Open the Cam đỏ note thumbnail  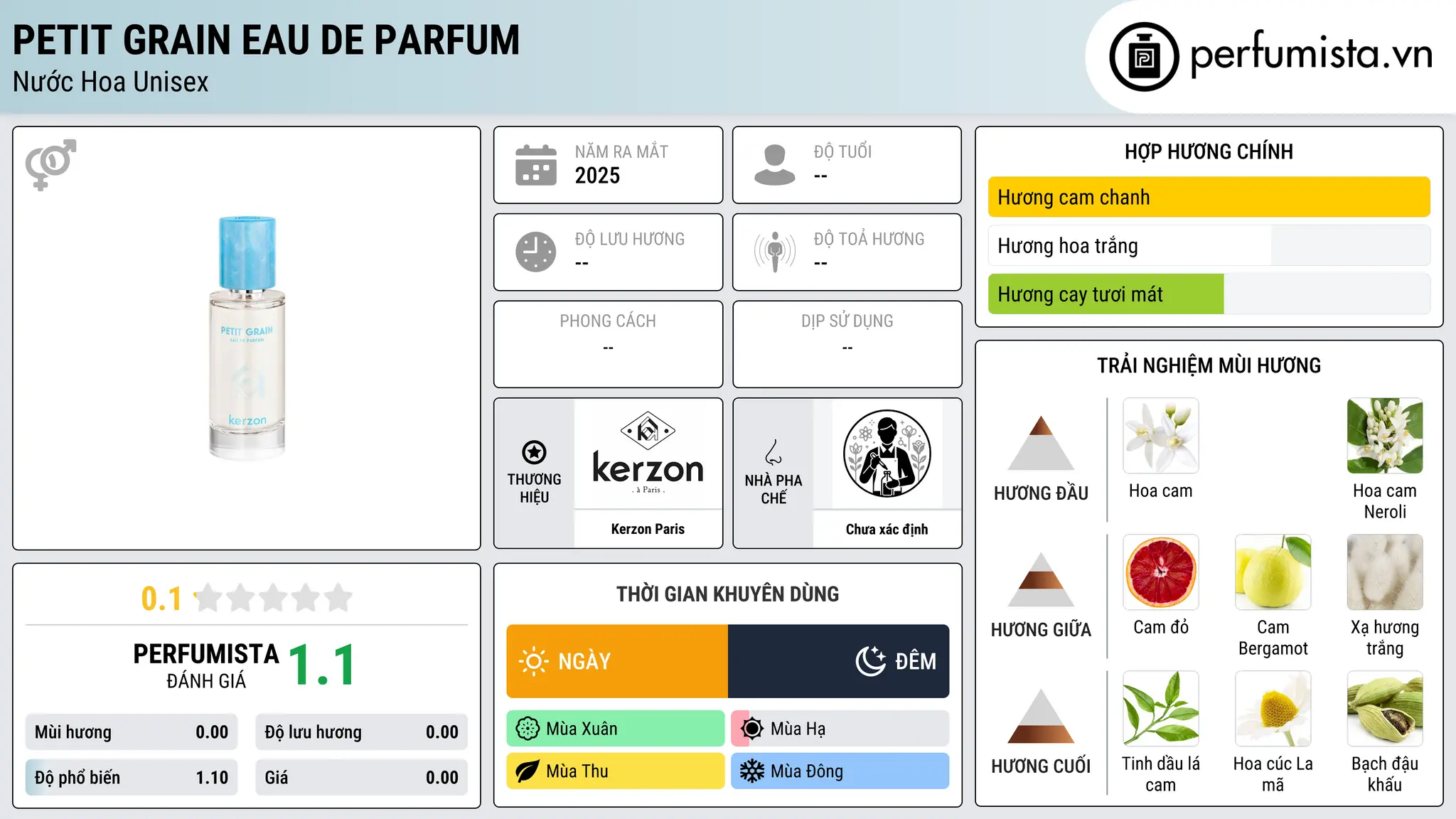(x=1161, y=572)
